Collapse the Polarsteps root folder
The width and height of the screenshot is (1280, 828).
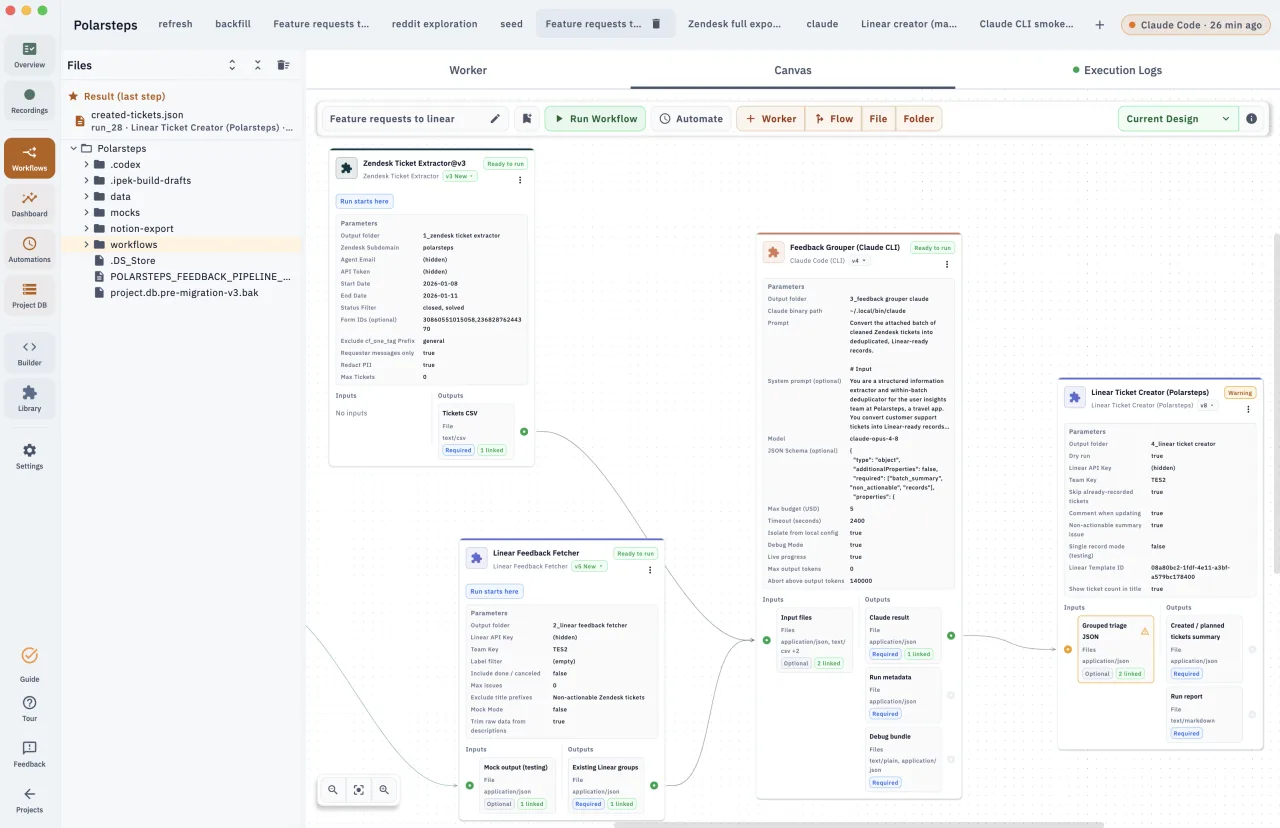tap(74, 149)
